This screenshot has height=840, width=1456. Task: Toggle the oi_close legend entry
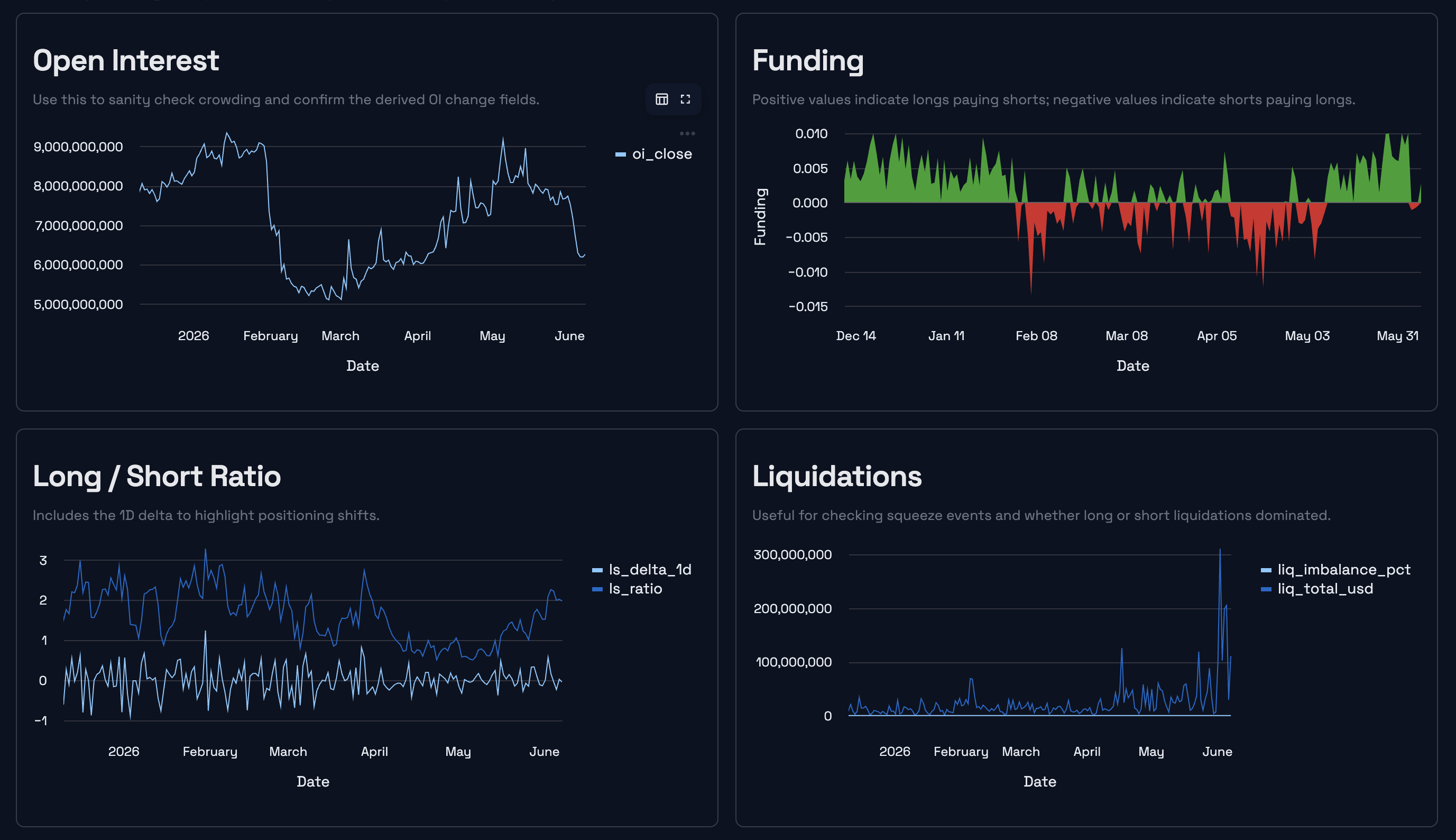654,154
